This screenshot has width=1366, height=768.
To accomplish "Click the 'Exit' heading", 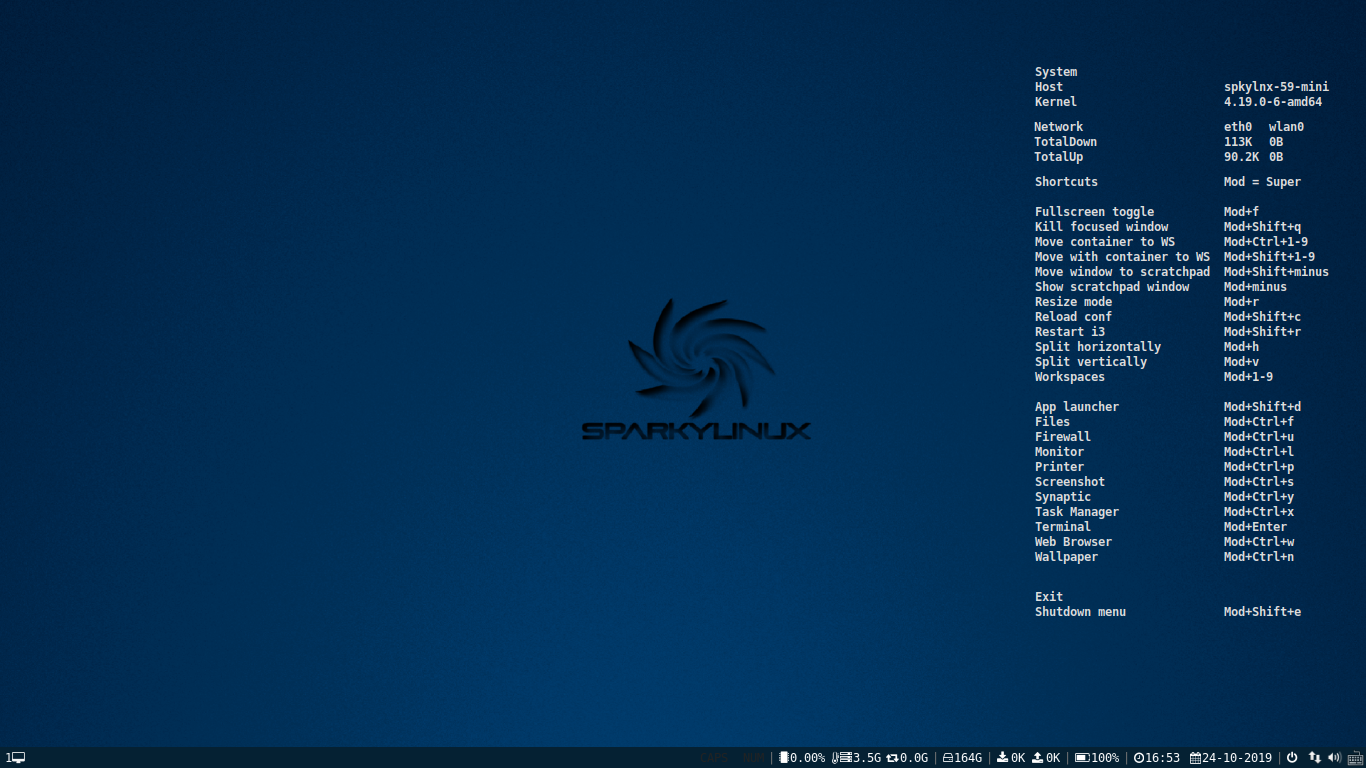I will [x=1049, y=597].
